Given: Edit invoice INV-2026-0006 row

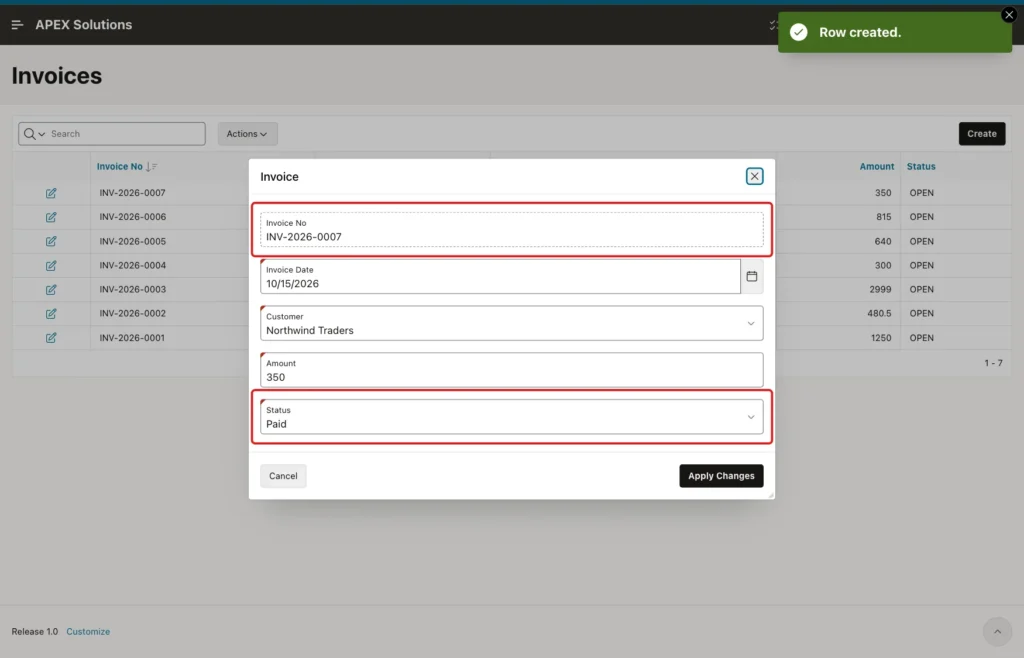Looking at the screenshot, I should pos(51,217).
